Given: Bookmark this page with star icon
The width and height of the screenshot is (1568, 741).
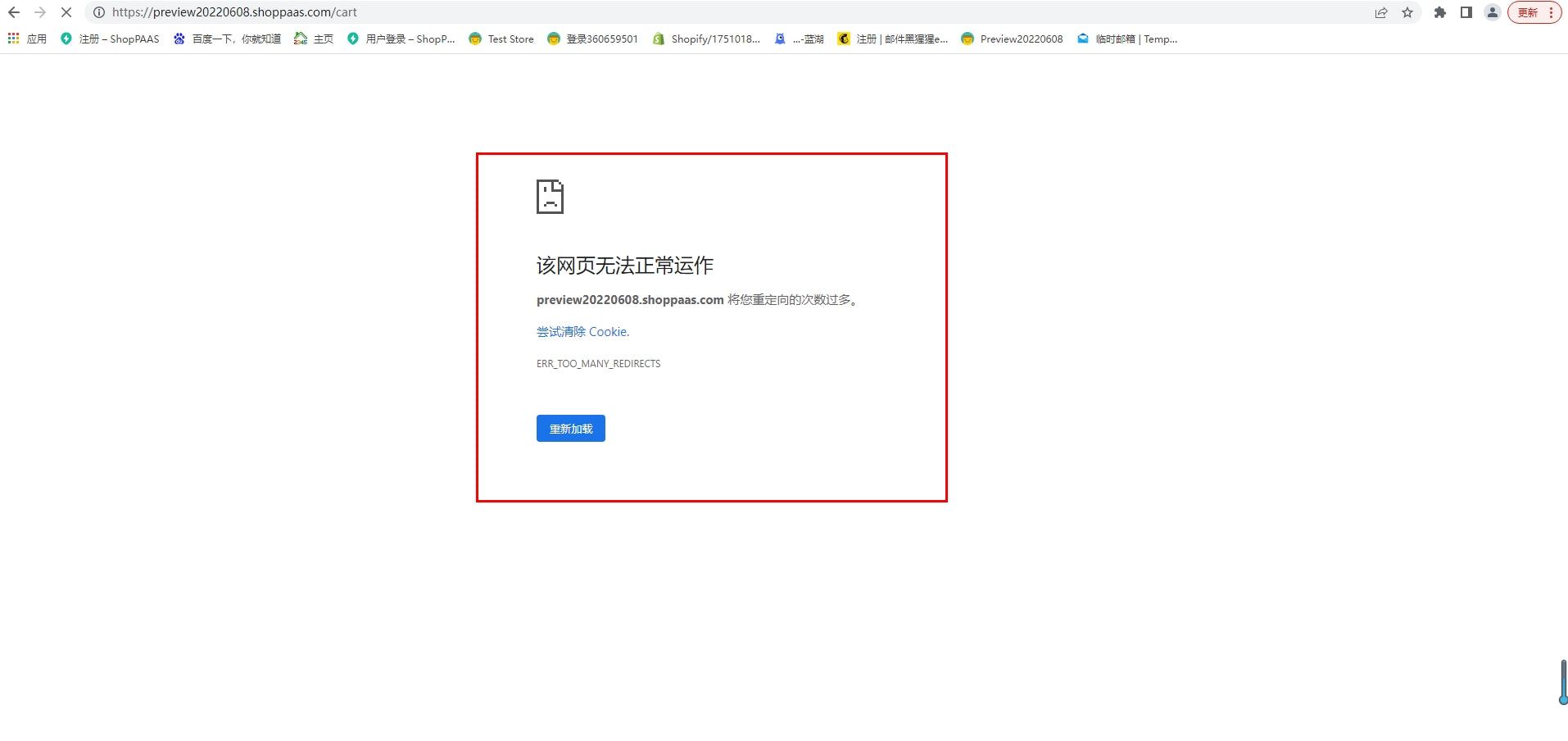Looking at the screenshot, I should click(x=1407, y=12).
